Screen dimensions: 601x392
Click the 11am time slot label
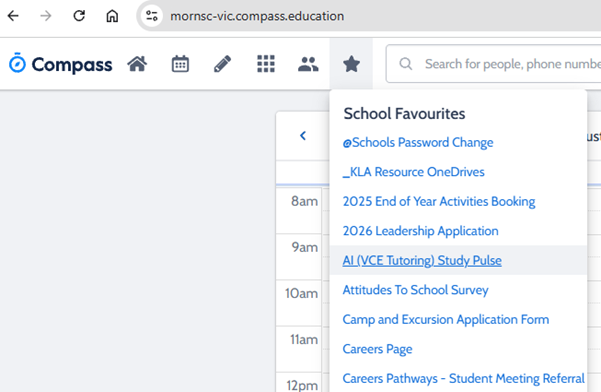[304, 340]
